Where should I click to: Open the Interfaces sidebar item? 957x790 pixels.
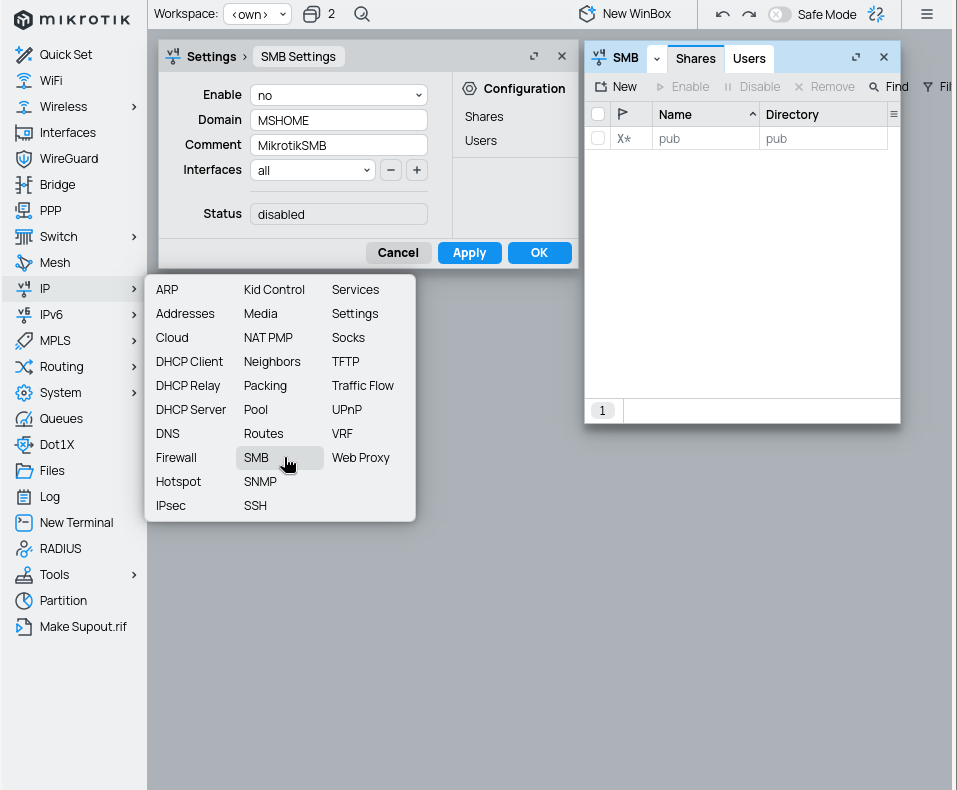(67, 132)
